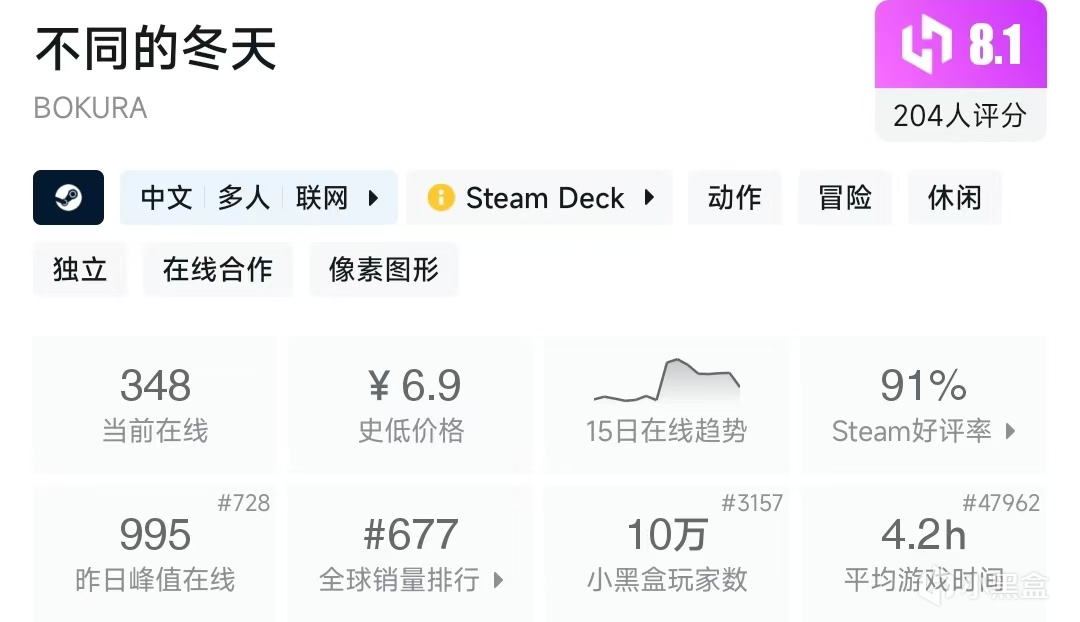1080x622 pixels.
Task: Open the 小黑盒玩家数 10万 card
Action: tap(667, 552)
